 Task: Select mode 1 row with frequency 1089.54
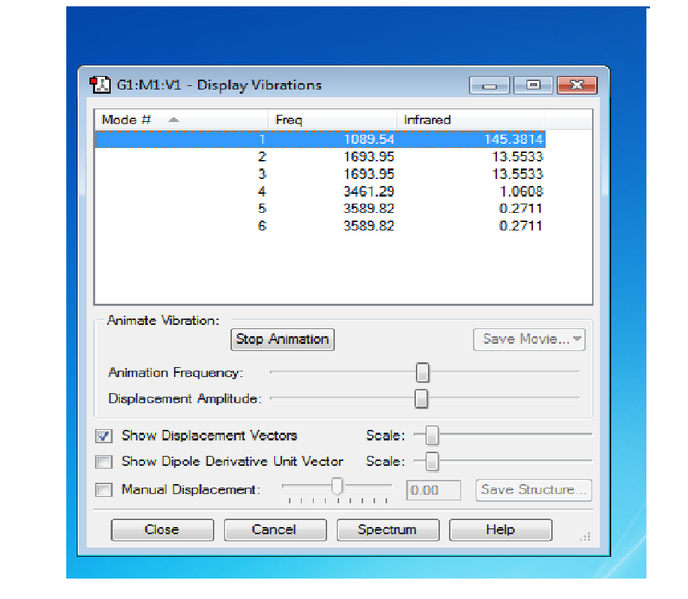coord(320,139)
